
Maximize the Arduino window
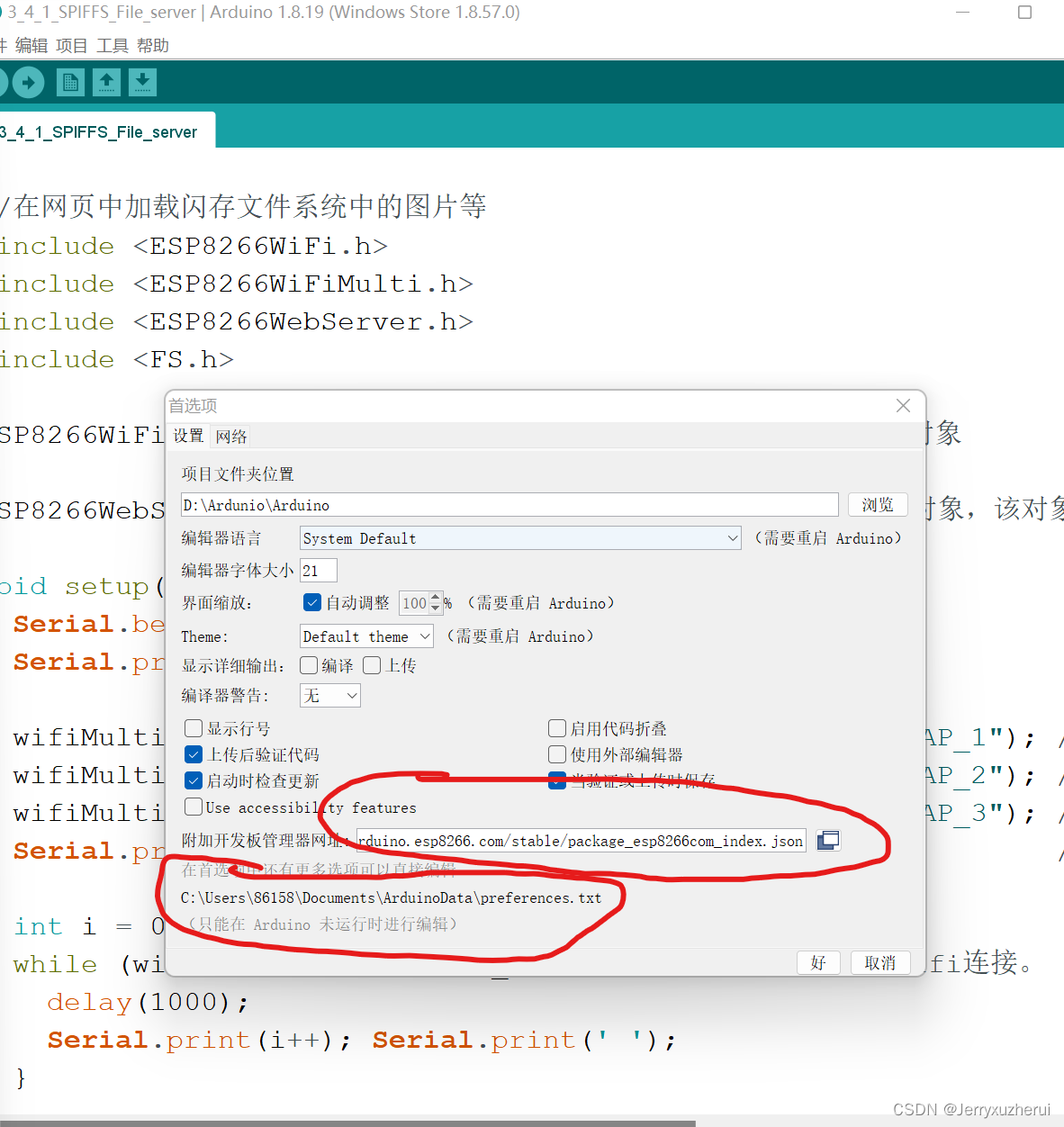click(1024, 13)
